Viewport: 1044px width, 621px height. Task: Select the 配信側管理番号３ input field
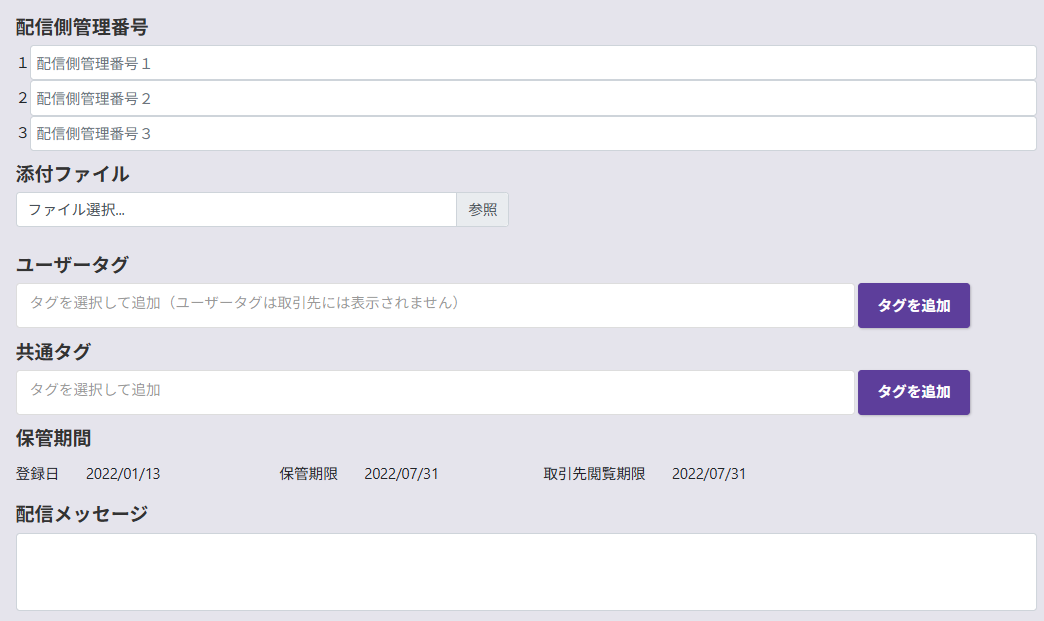(x=532, y=133)
